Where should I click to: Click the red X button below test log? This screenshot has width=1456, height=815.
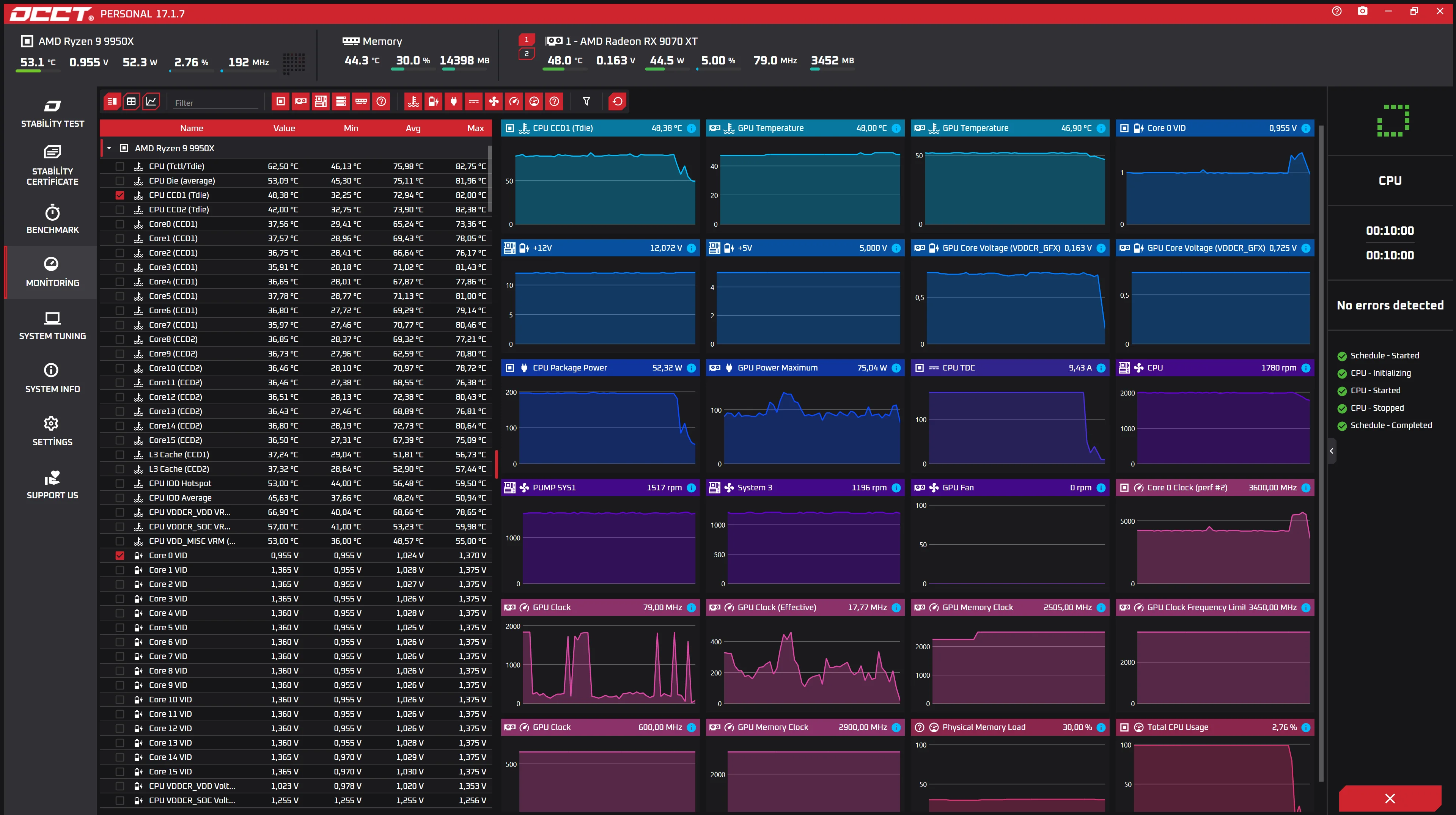point(1390,799)
